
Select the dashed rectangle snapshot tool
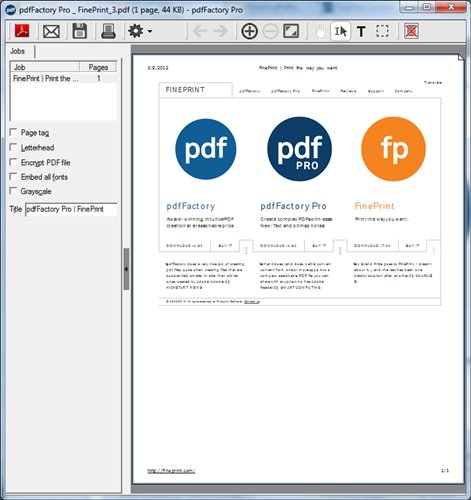tap(382, 31)
